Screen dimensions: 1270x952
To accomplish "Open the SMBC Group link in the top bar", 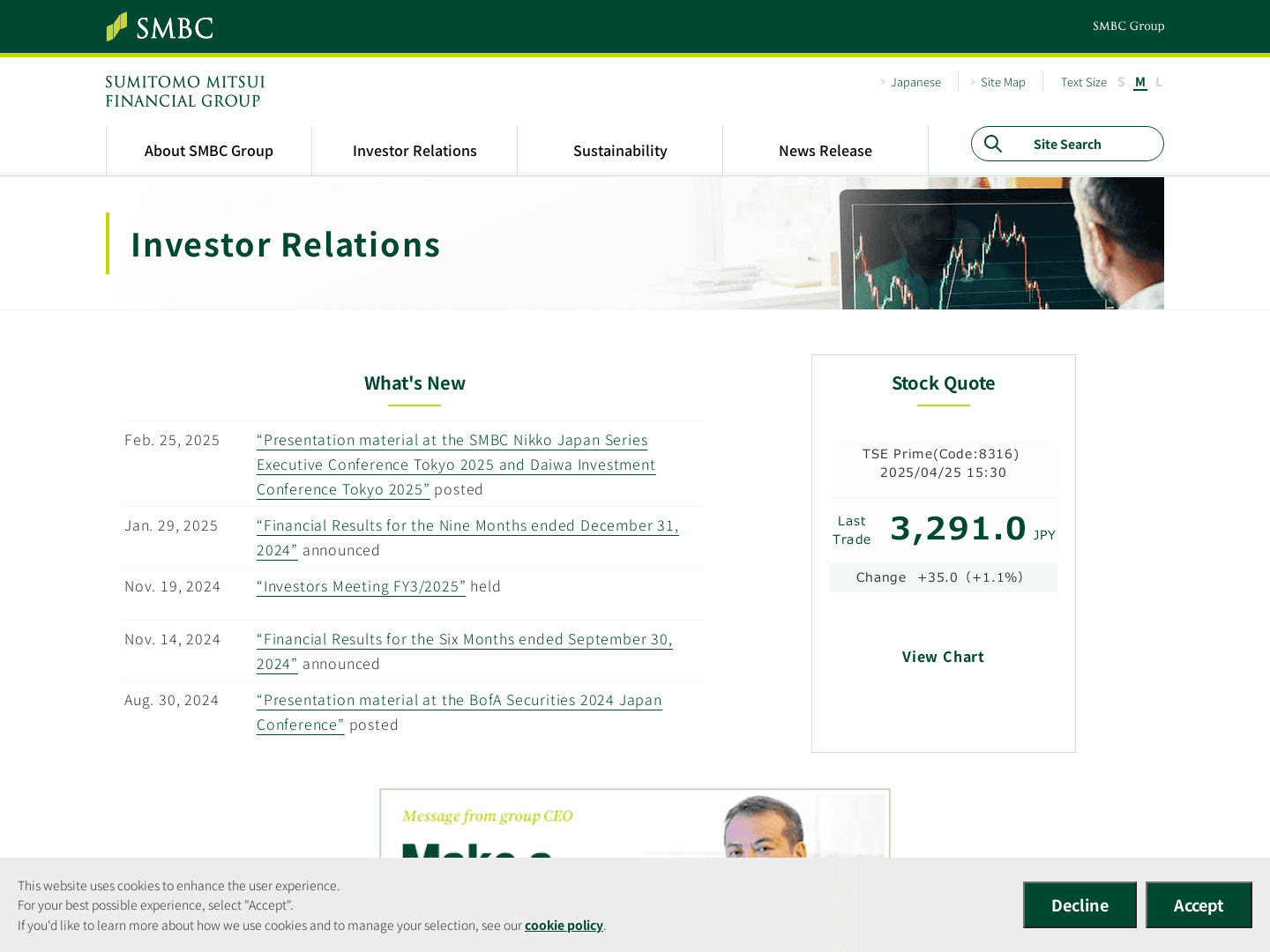I will pyautogui.click(x=1128, y=26).
